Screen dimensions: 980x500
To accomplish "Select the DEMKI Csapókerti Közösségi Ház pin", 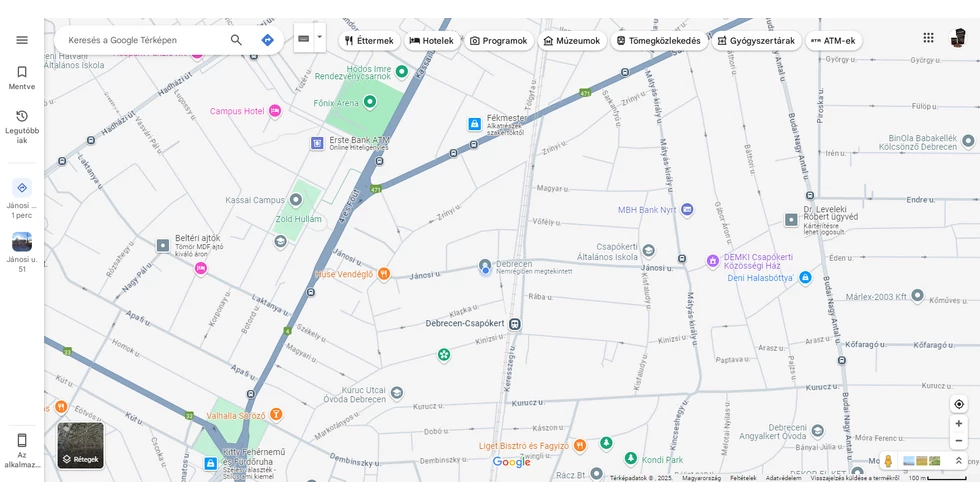I will click(x=712, y=261).
